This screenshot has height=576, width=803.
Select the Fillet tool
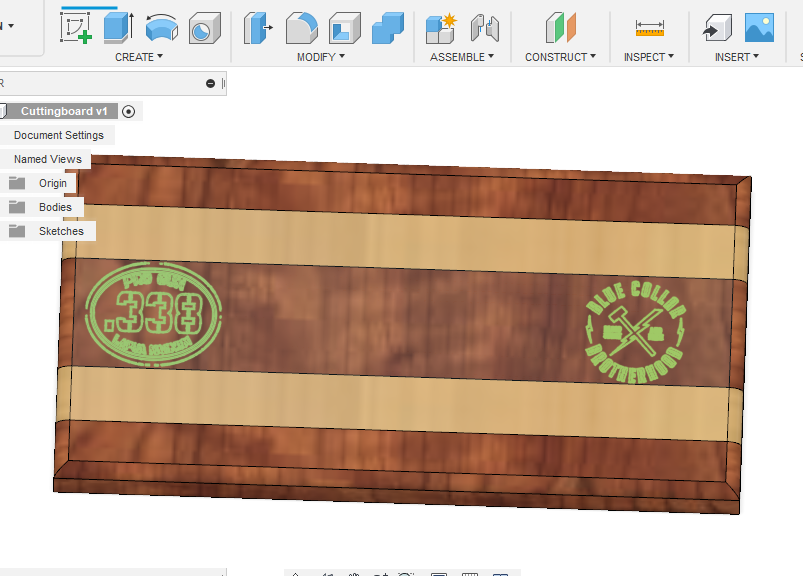(302, 28)
